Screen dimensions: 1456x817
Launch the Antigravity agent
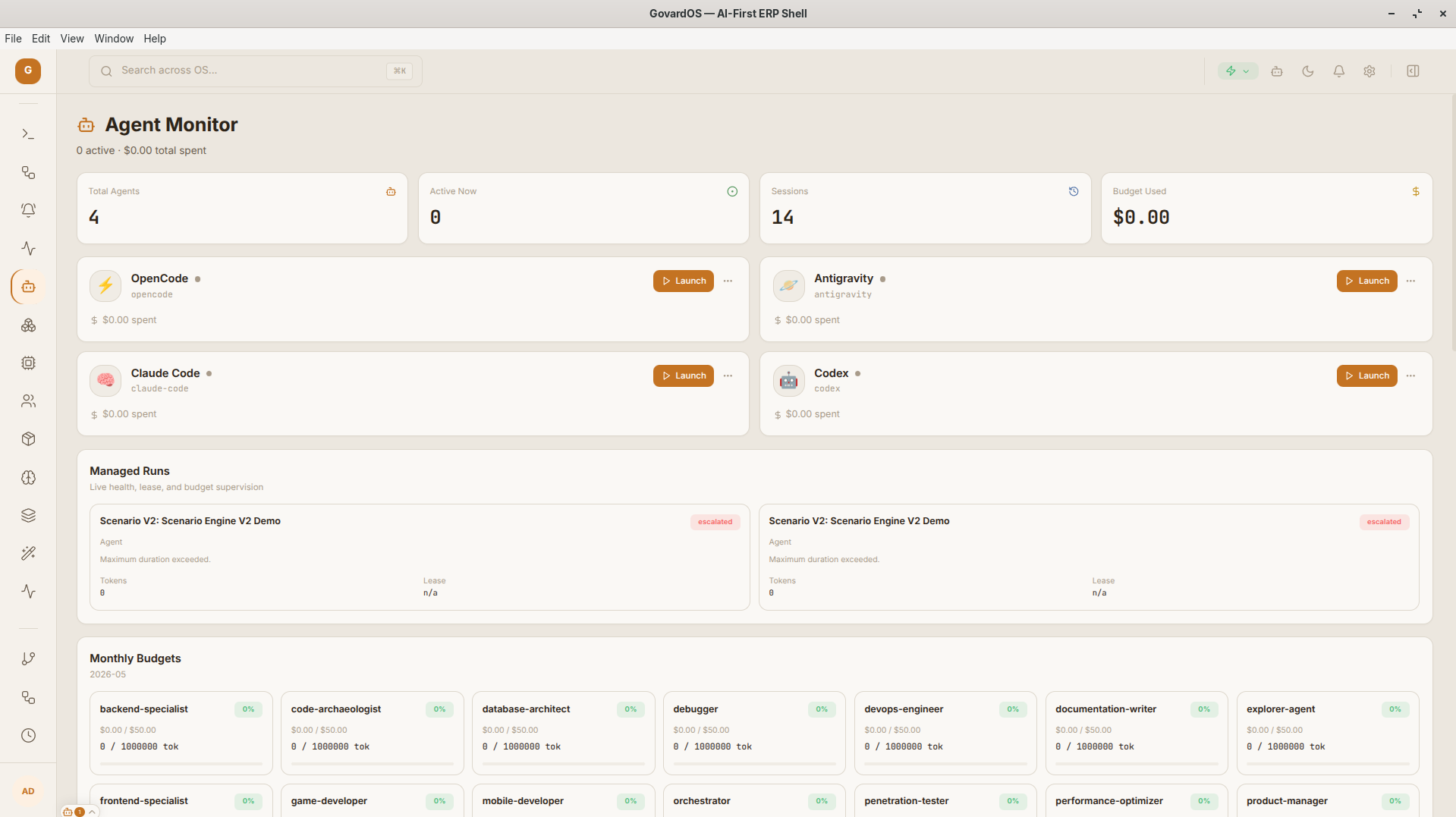[x=1366, y=281]
